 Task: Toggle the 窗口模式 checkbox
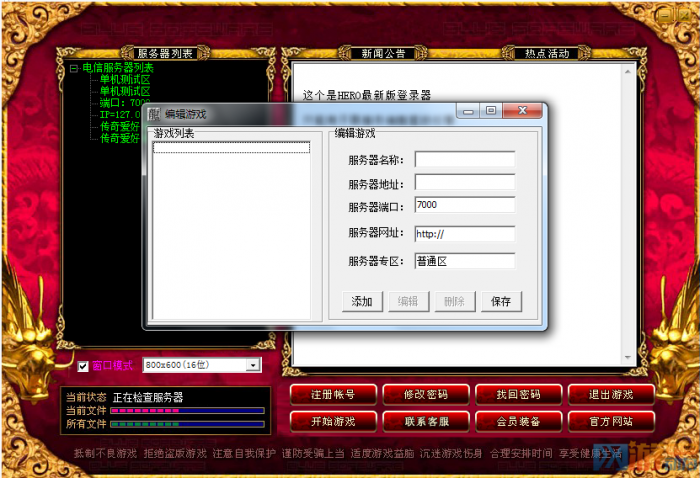[x=83, y=366]
